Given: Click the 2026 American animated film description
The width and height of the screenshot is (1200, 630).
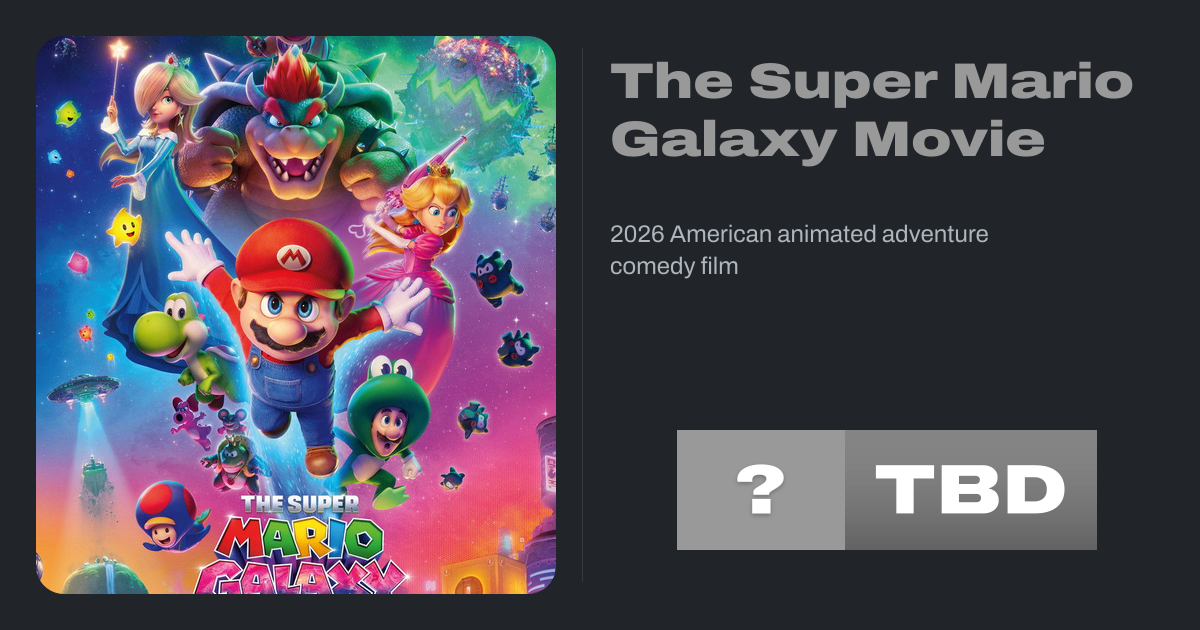Looking at the screenshot, I should pyautogui.click(x=799, y=250).
